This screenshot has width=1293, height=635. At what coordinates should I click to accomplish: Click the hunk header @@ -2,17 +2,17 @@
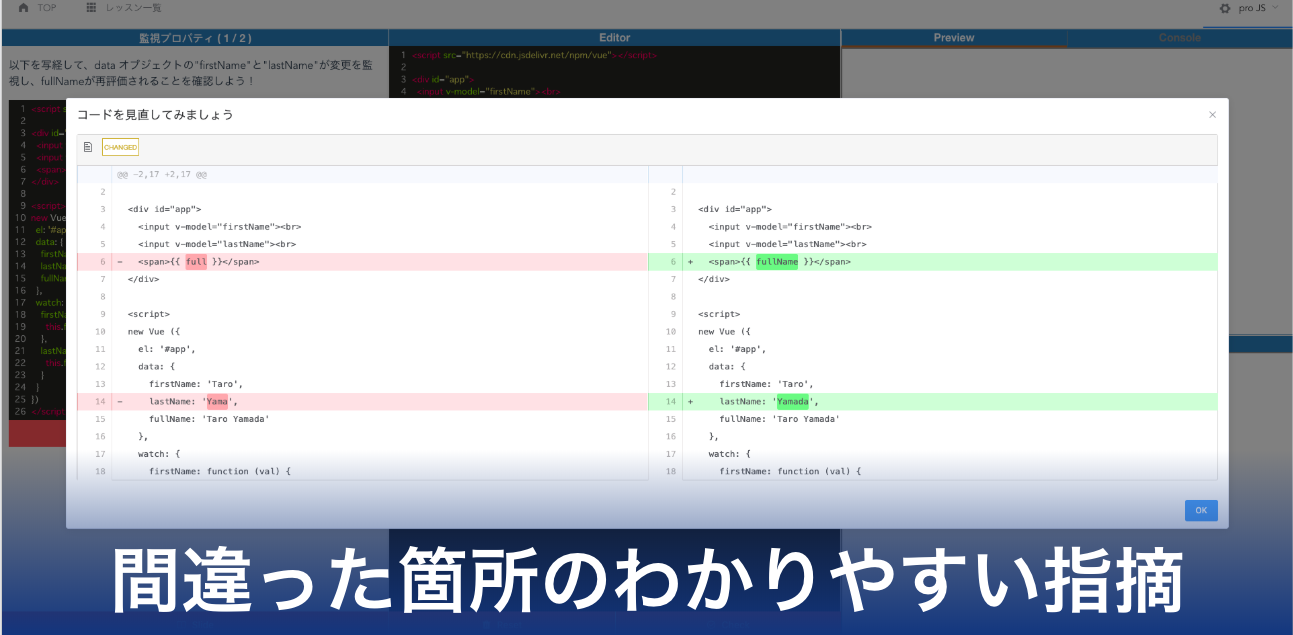(x=161, y=175)
